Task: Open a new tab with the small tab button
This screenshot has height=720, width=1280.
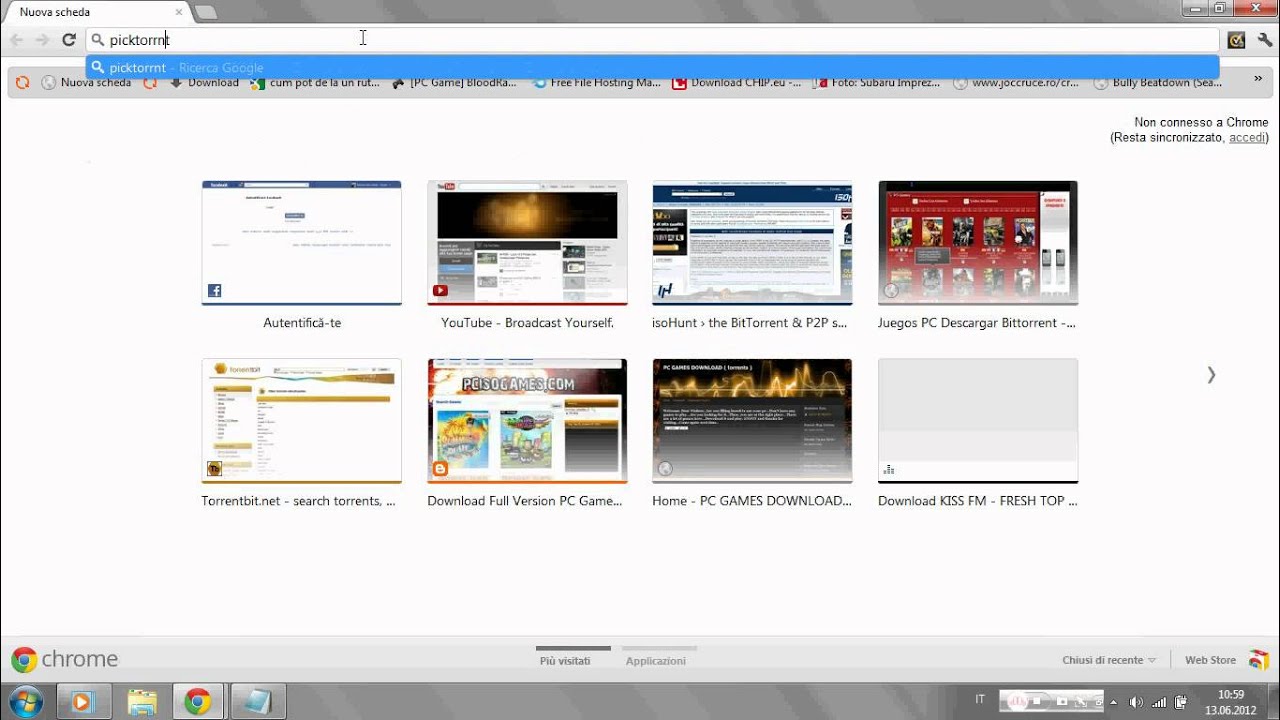Action: click(x=205, y=12)
